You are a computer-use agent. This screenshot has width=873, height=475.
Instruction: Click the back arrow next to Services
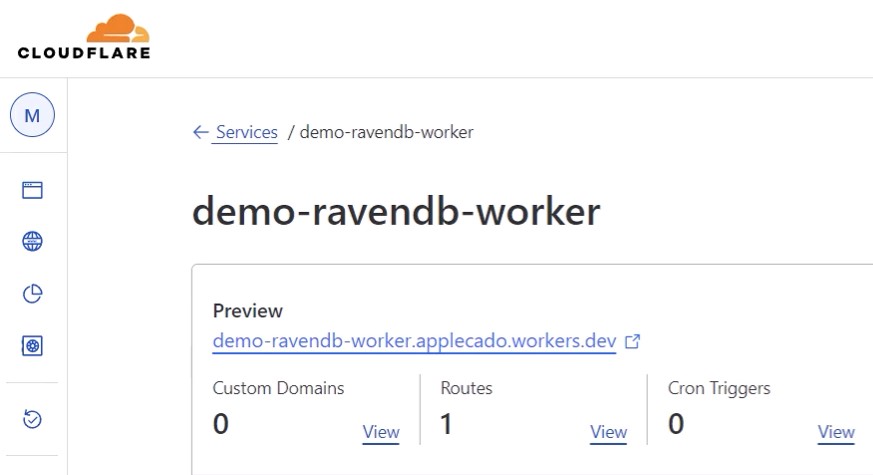(200, 132)
